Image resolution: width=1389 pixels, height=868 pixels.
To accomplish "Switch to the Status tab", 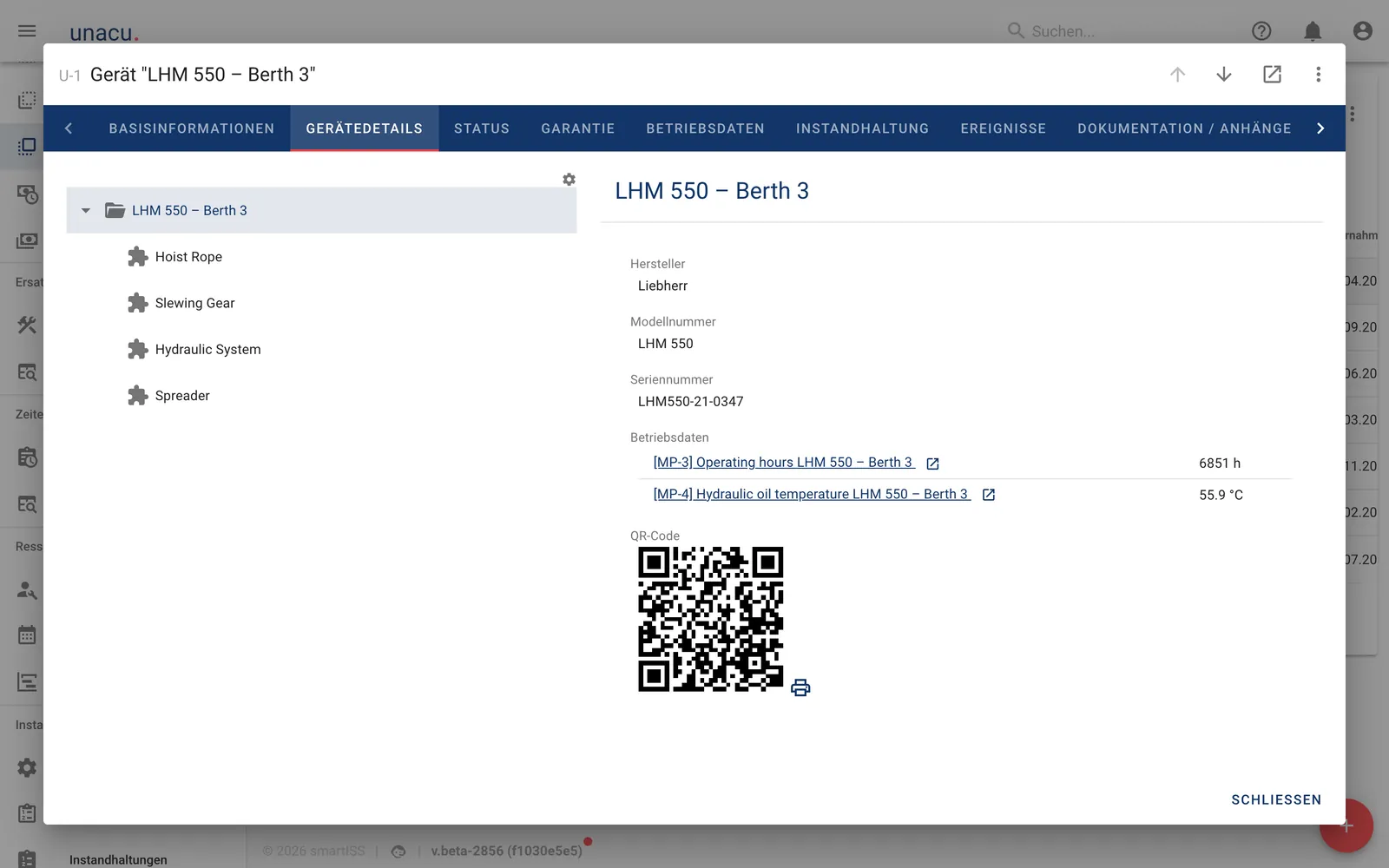I will click(x=482, y=128).
